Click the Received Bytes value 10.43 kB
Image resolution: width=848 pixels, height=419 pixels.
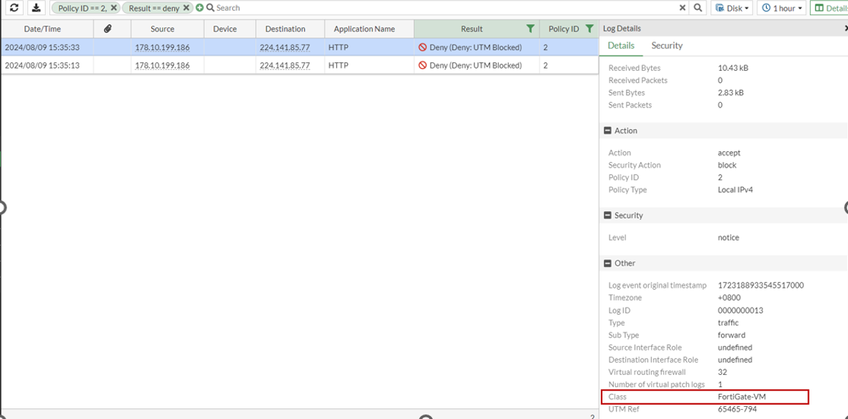pos(733,68)
